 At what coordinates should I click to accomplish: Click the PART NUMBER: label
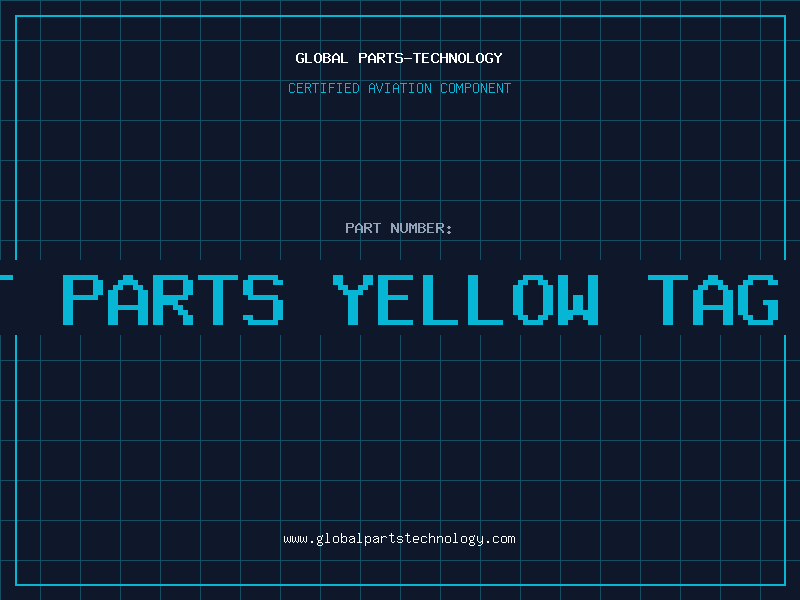[x=398, y=228]
